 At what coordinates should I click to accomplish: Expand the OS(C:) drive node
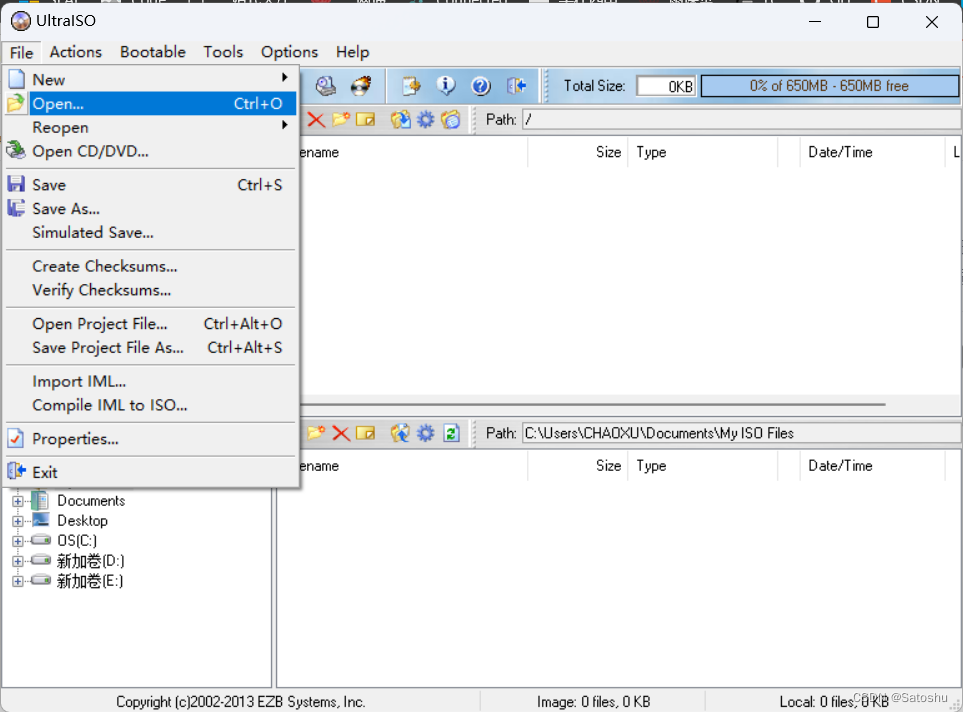pyautogui.click(x=17, y=541)
